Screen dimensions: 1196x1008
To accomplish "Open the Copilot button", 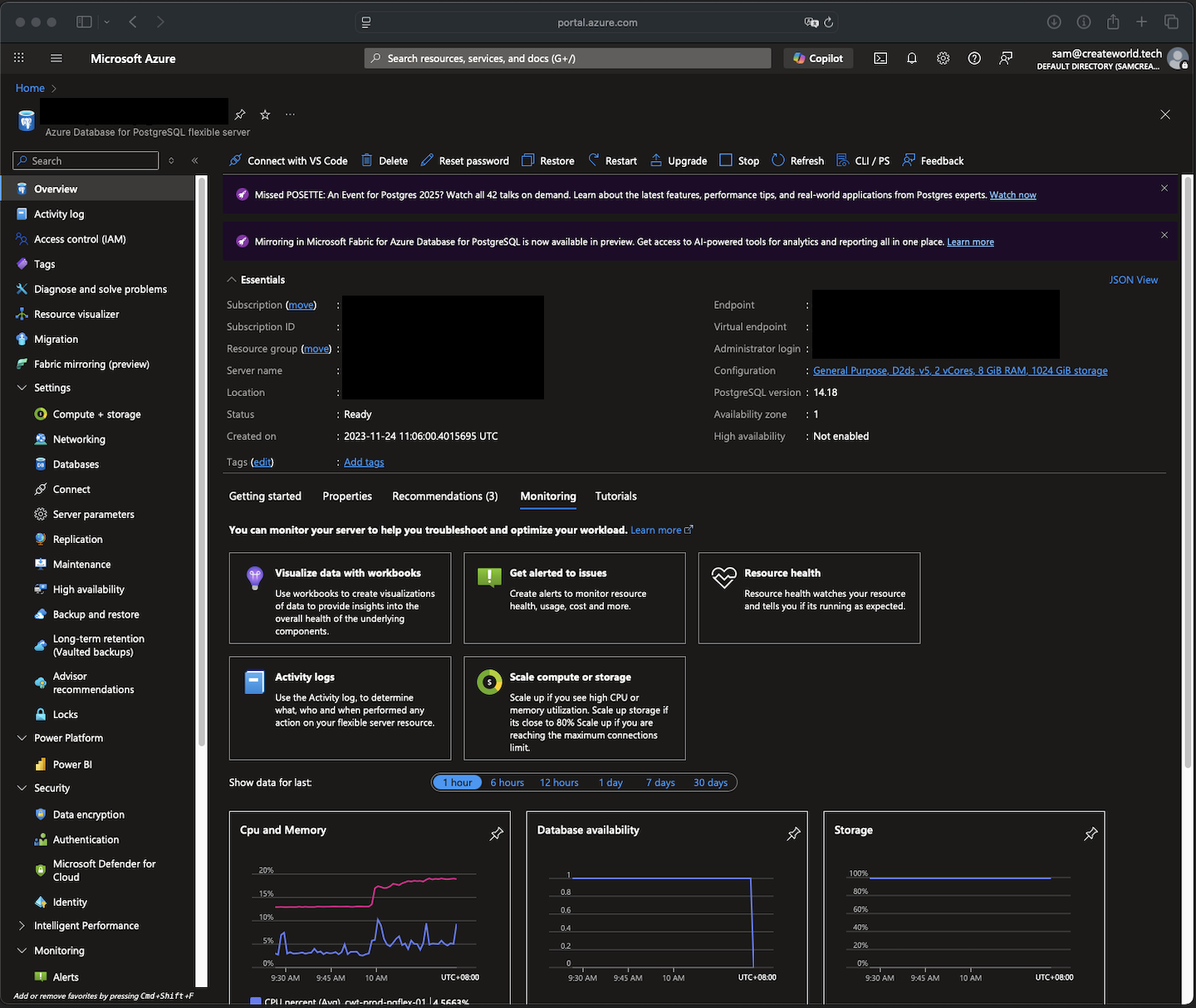I will tap(818, 58).
